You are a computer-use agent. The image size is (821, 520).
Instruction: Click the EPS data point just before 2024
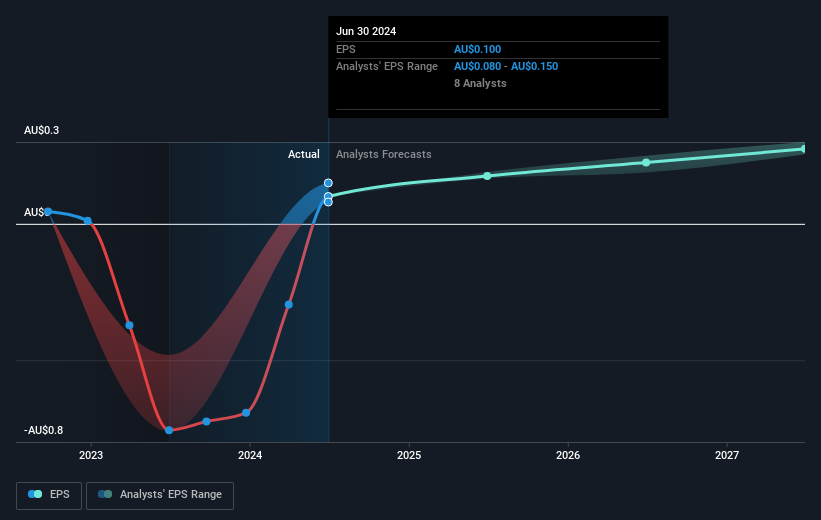(246, 413)
